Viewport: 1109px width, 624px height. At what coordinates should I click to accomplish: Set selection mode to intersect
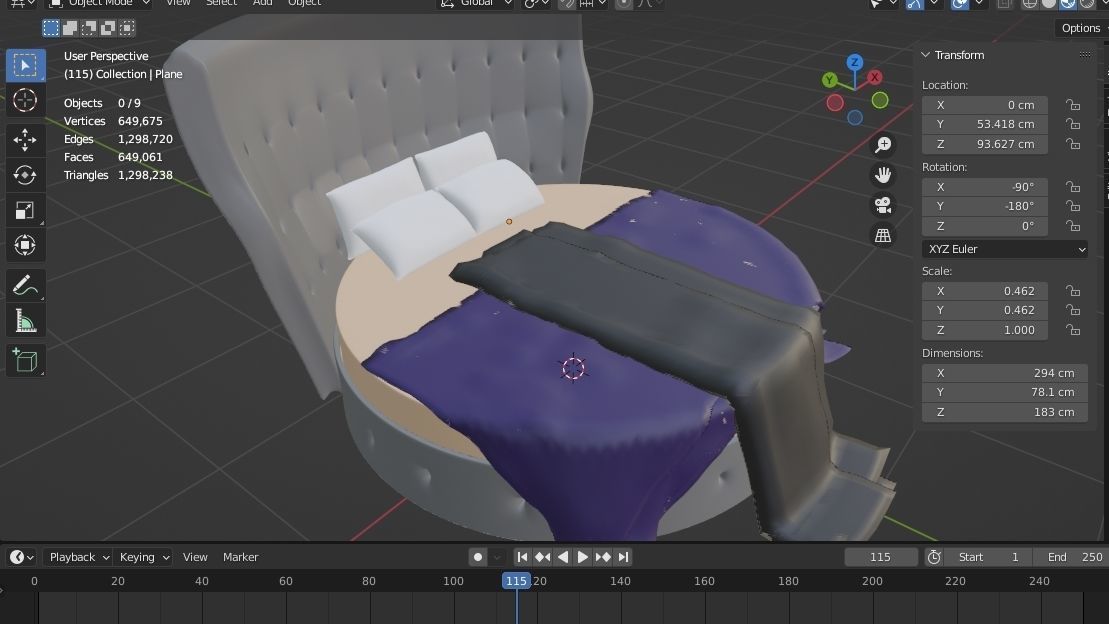127,28
